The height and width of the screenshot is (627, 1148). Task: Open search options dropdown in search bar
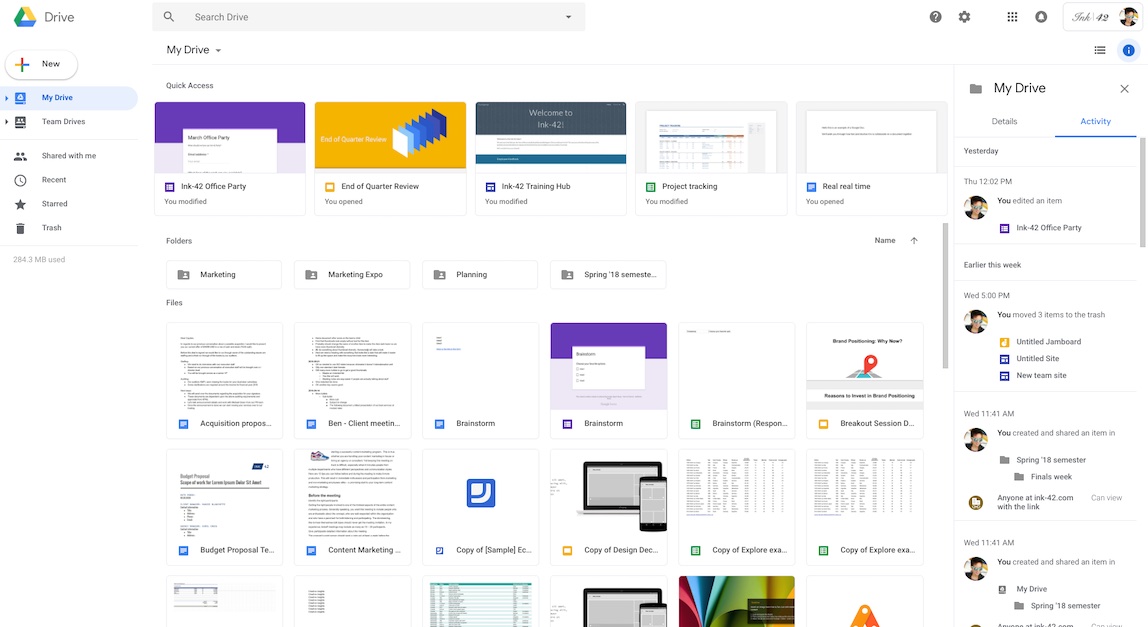click(567, 16)
